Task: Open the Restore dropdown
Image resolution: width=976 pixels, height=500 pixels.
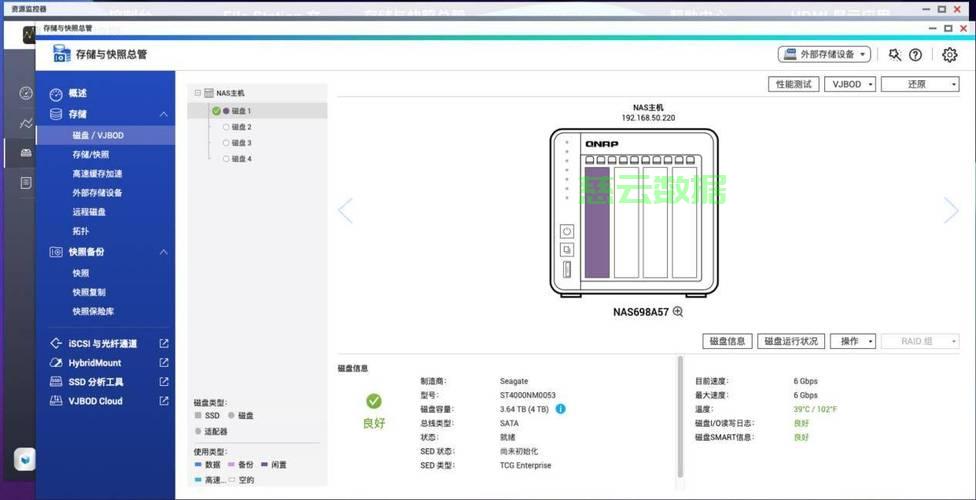Action: (920, 84)
